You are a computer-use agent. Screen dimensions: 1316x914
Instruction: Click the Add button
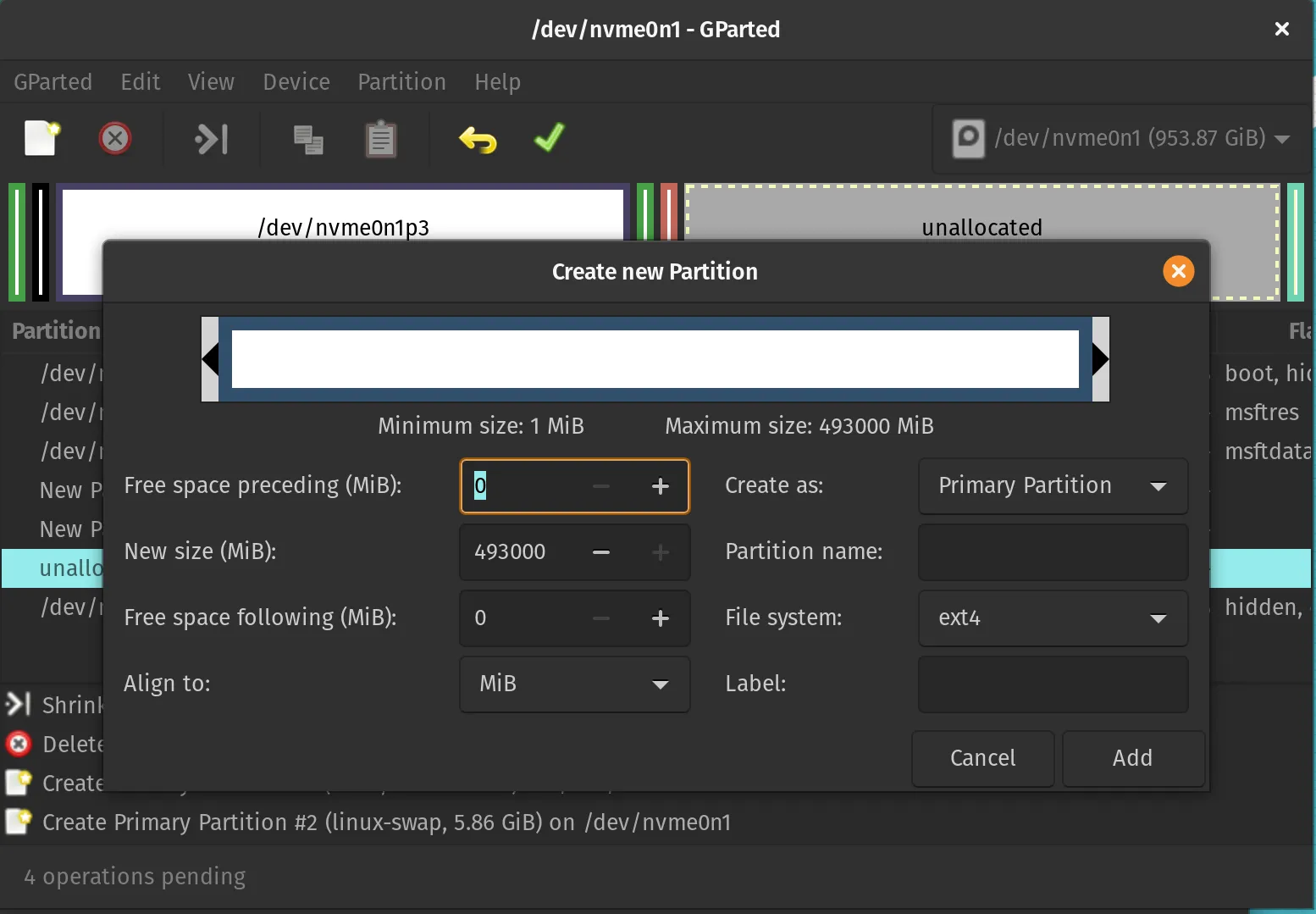pos(1133,758)
